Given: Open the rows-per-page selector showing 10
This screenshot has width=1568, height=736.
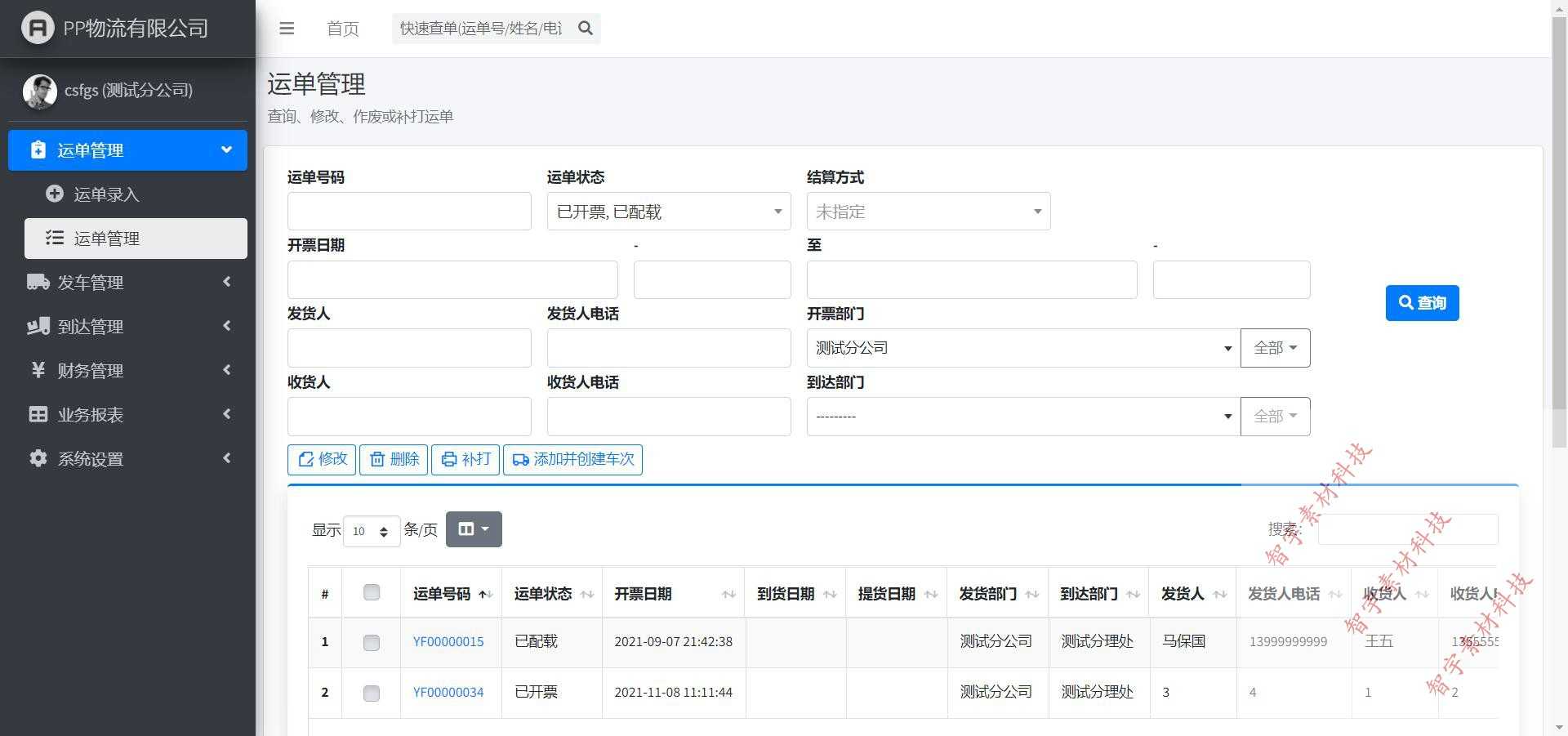Looking at the screenshot, I should coord(372,531).
